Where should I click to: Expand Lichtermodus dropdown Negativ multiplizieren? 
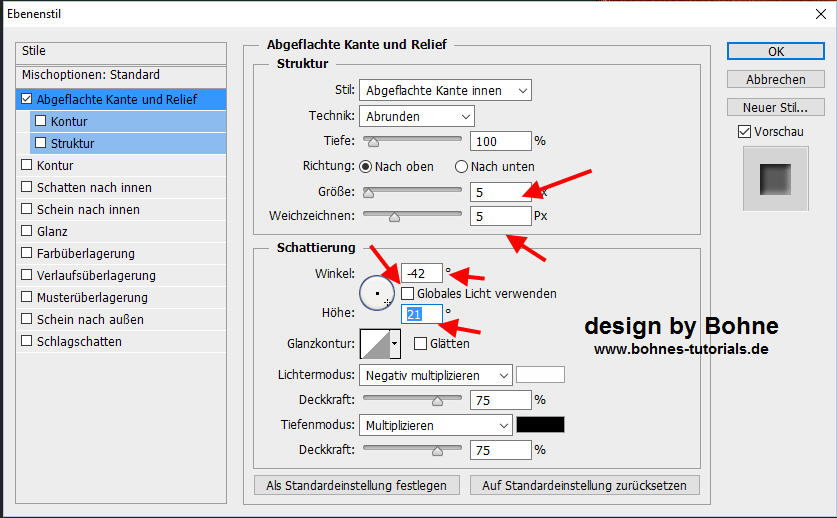click(435, 375)
